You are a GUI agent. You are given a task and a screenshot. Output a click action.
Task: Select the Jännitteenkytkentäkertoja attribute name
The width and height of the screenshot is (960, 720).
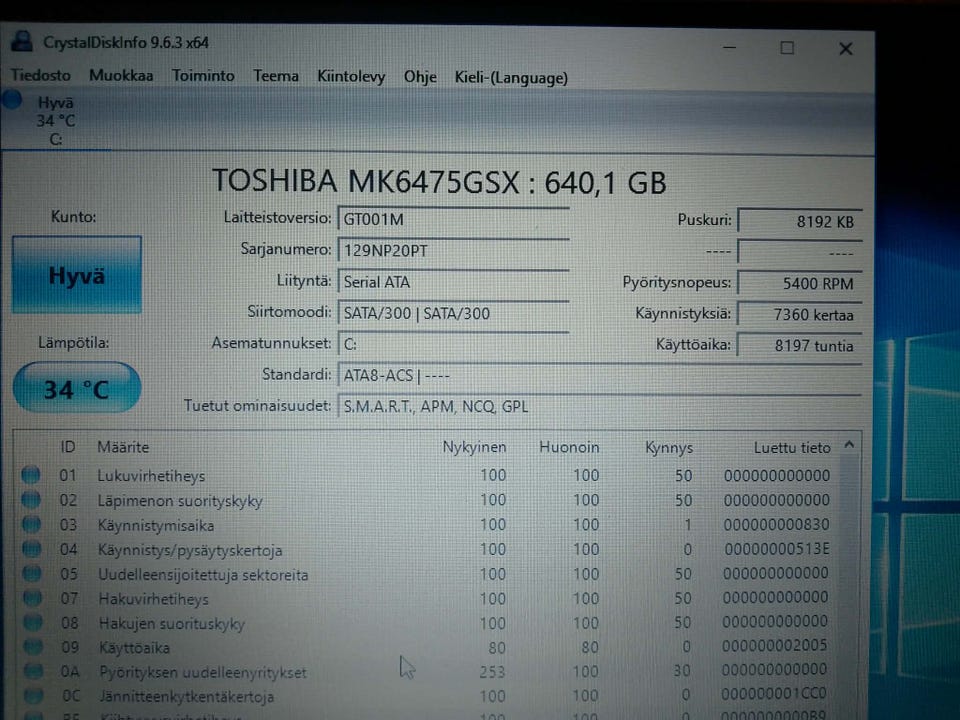[x=187, y=697]
